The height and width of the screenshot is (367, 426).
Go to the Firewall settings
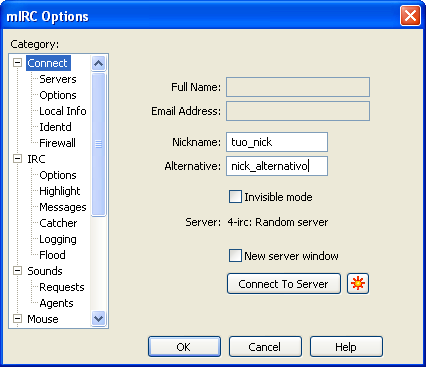[x=57, y=143]
